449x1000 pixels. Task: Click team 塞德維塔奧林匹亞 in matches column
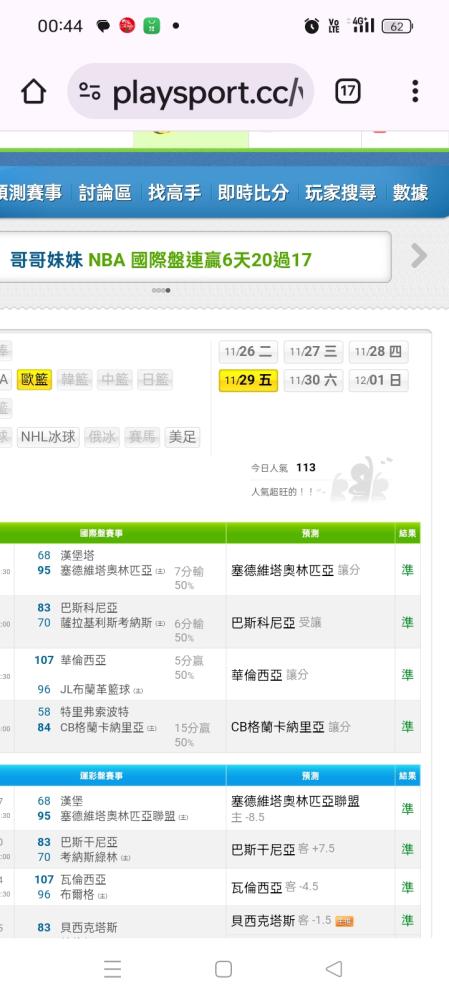click(106, 571)
